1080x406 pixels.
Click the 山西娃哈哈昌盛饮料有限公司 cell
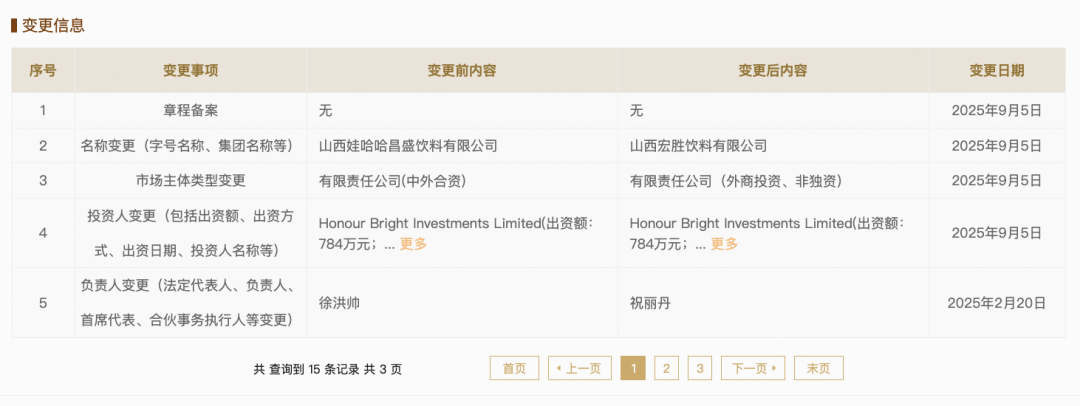tap(408, 145)
